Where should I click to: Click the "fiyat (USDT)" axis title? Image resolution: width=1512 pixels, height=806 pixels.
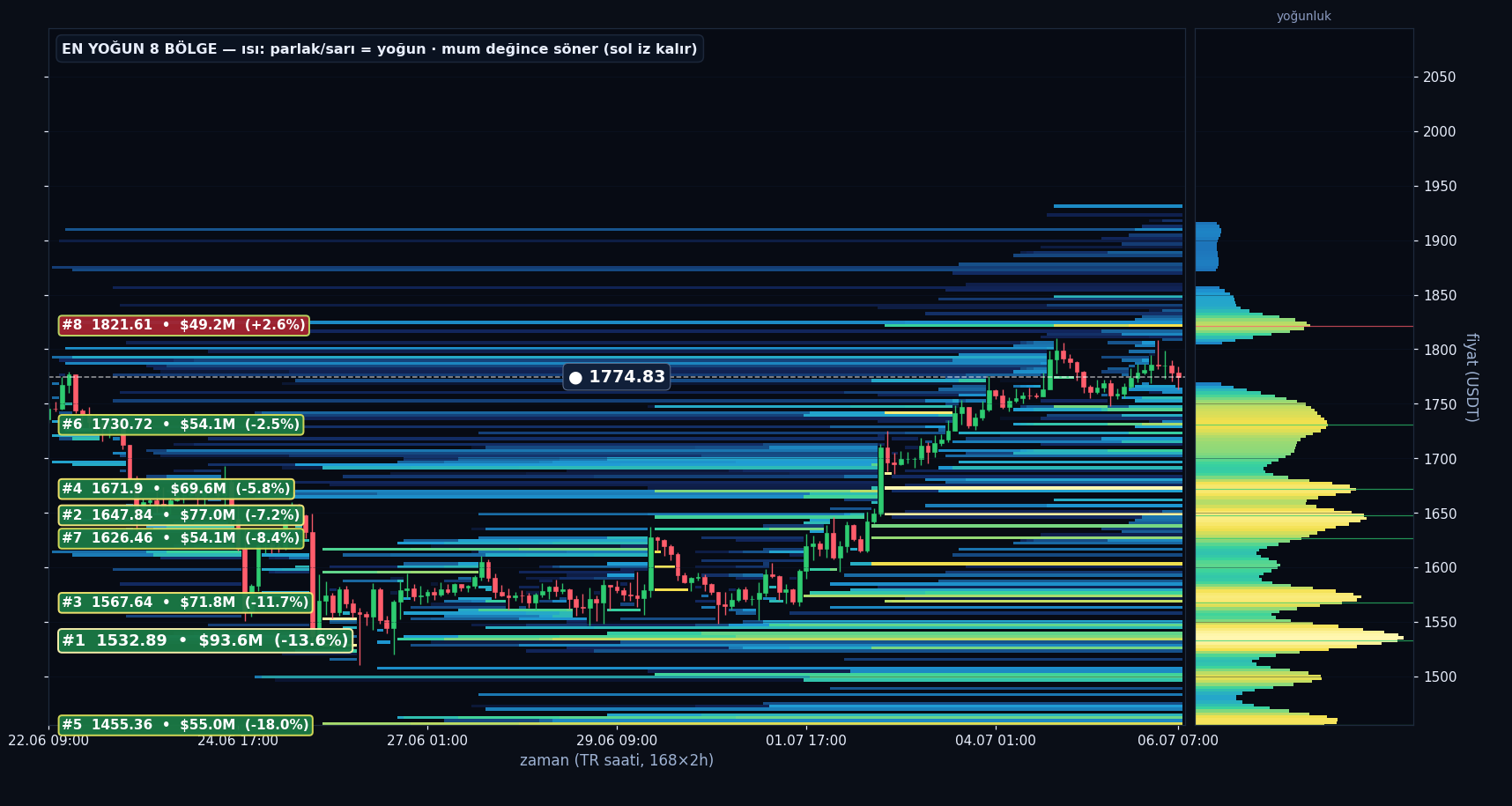pyautogui.click(x=1471, y=377)
